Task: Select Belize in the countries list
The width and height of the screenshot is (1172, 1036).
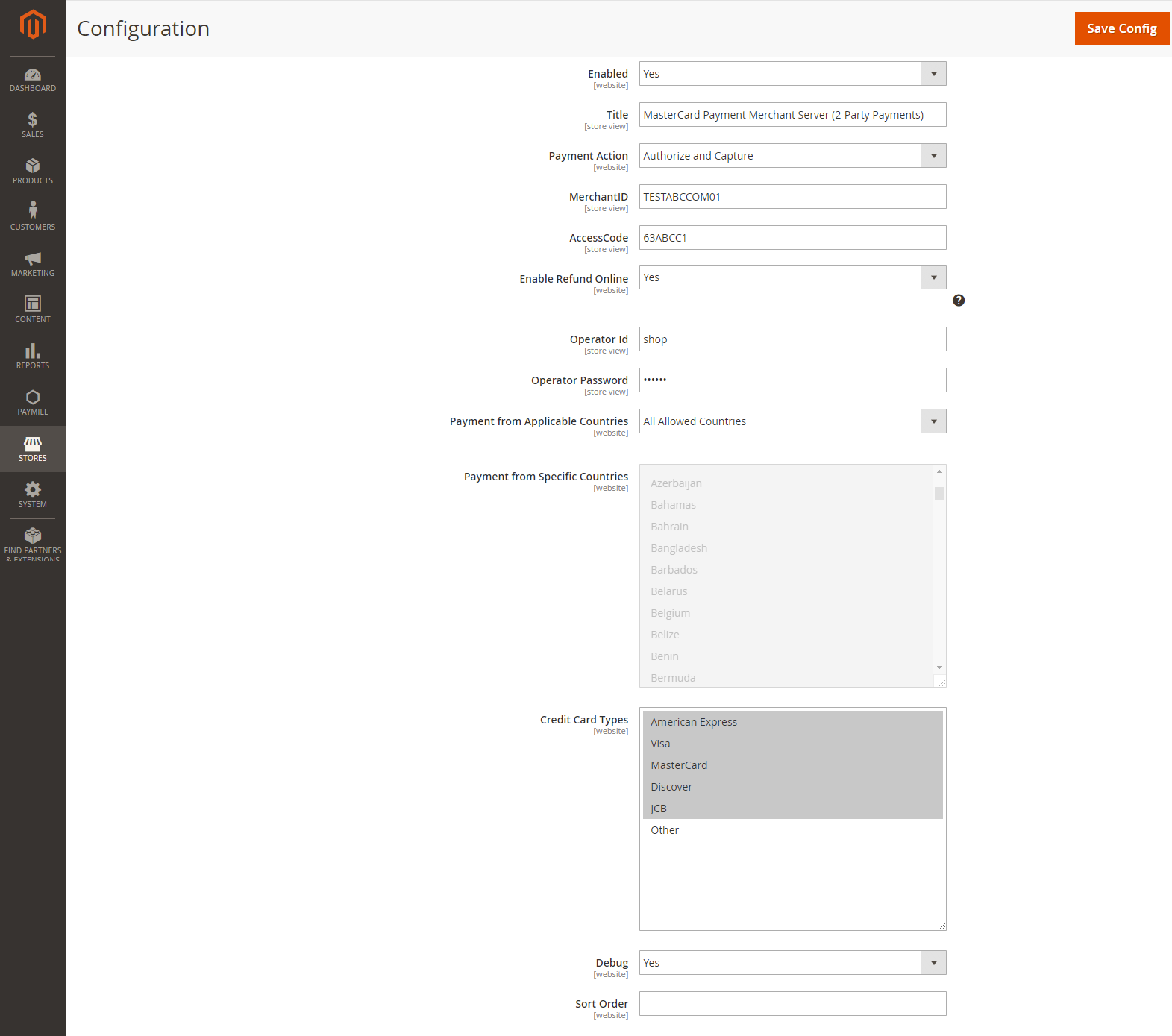Action: (787, 635)
